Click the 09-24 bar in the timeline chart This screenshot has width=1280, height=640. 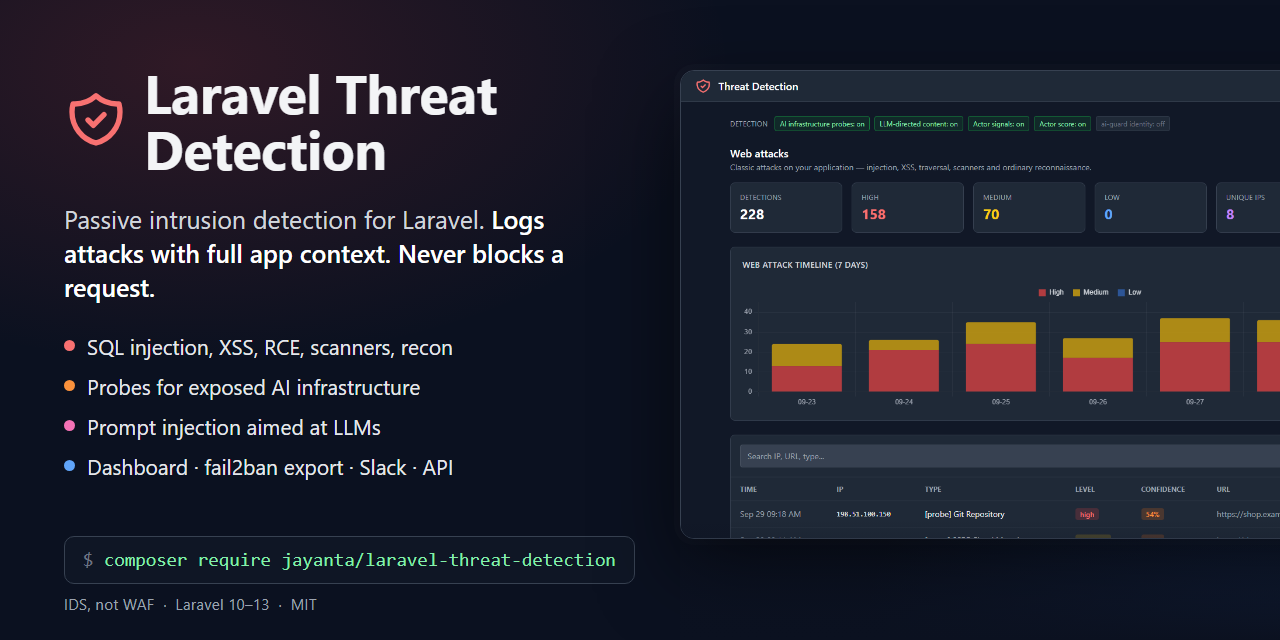(904, 365)
